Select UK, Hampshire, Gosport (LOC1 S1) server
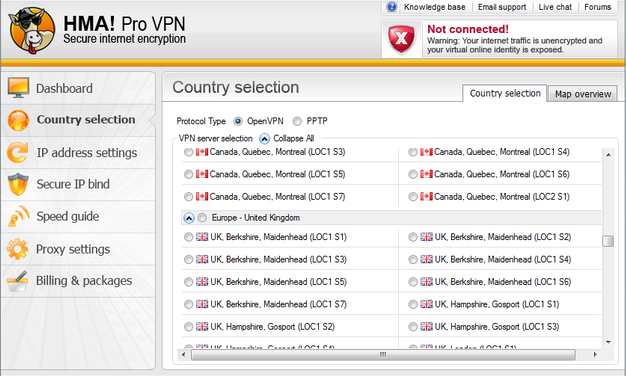Viewport: 626px width, 376px height. (413, 304)
